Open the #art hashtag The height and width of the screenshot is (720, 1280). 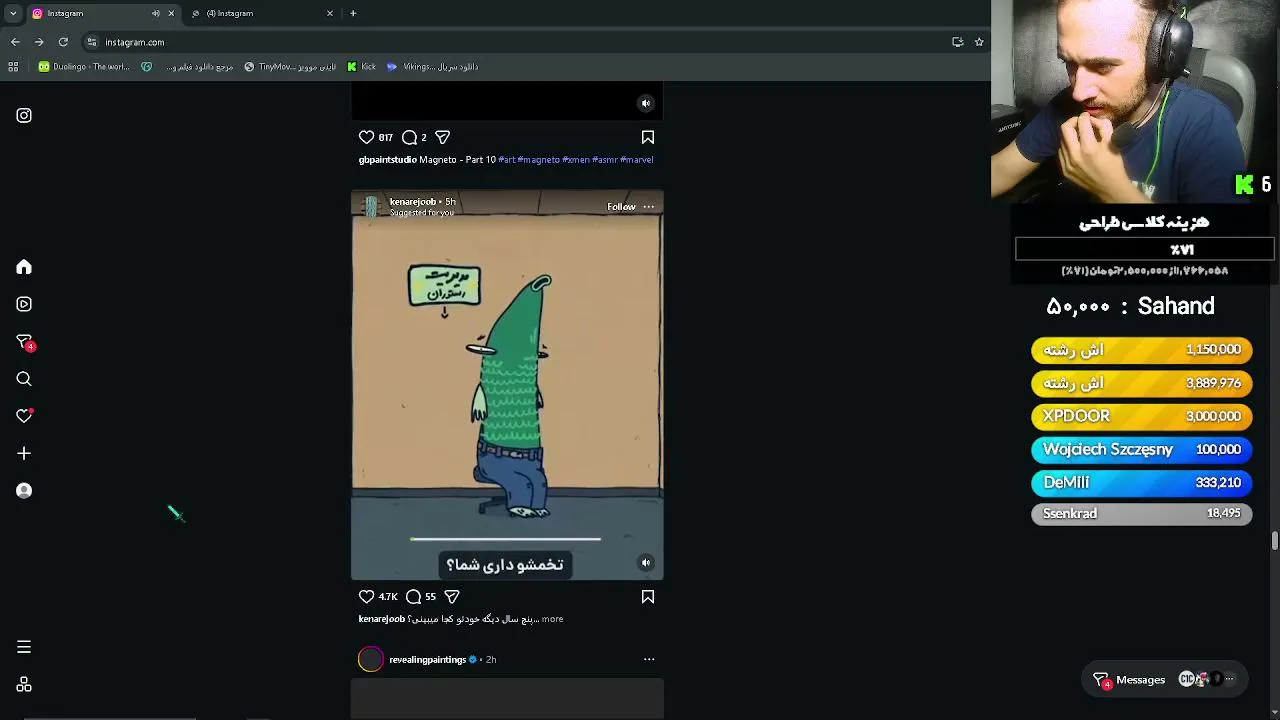click(x=507, y=160)
